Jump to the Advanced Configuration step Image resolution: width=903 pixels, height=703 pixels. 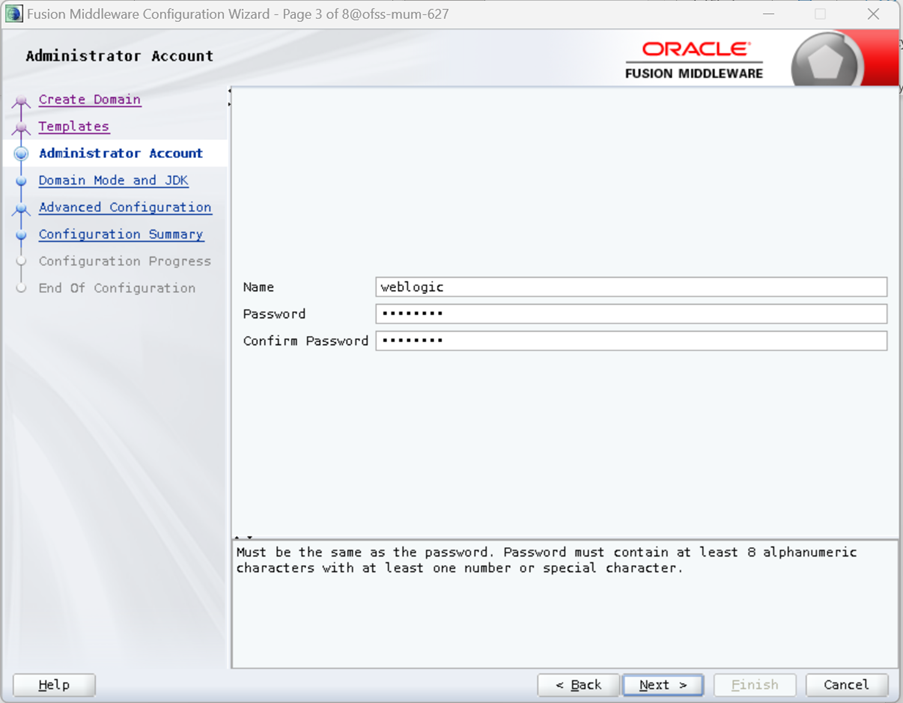pyautogui.click(x=125, y=208)
